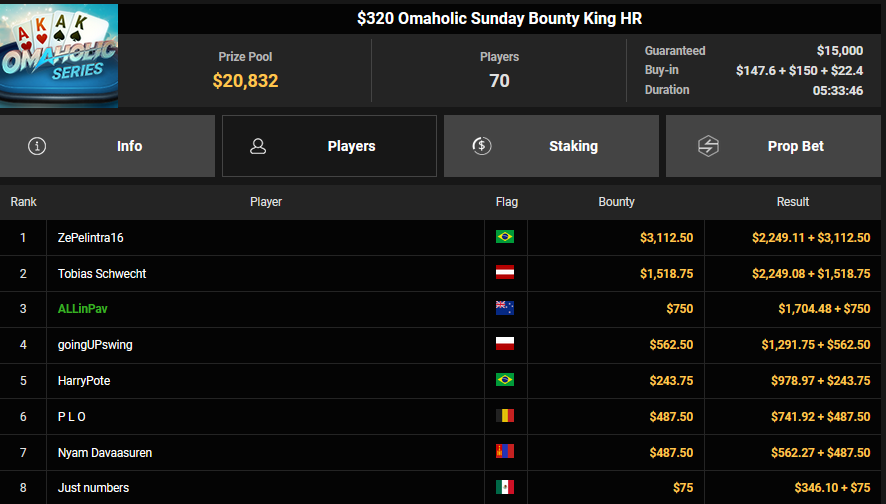Click the Australian flag in ALLinPav's row
Screen dimensions: 886x504
pos(505,309)
